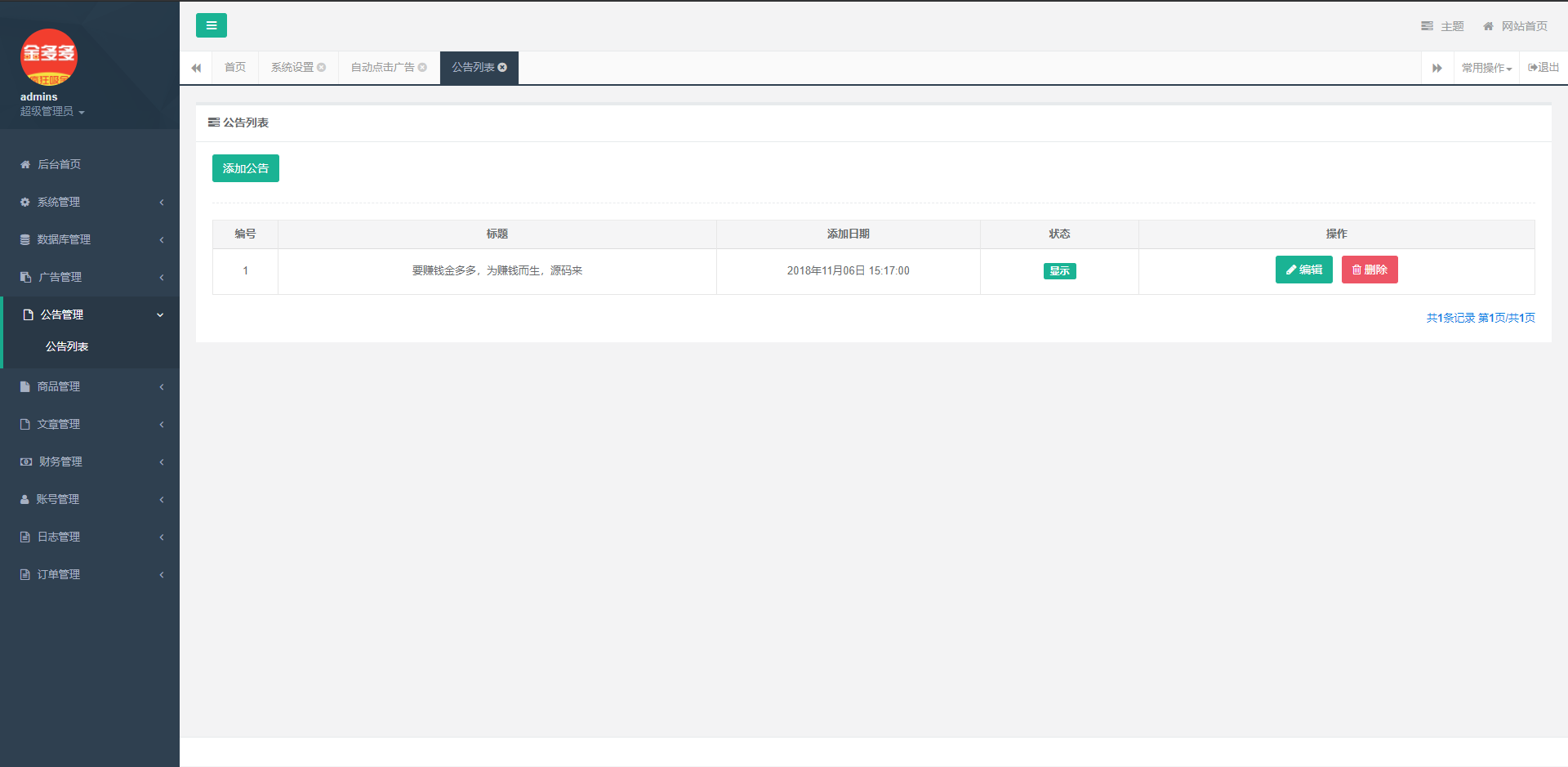Click the red 删除 delete button

point(1369,270)
